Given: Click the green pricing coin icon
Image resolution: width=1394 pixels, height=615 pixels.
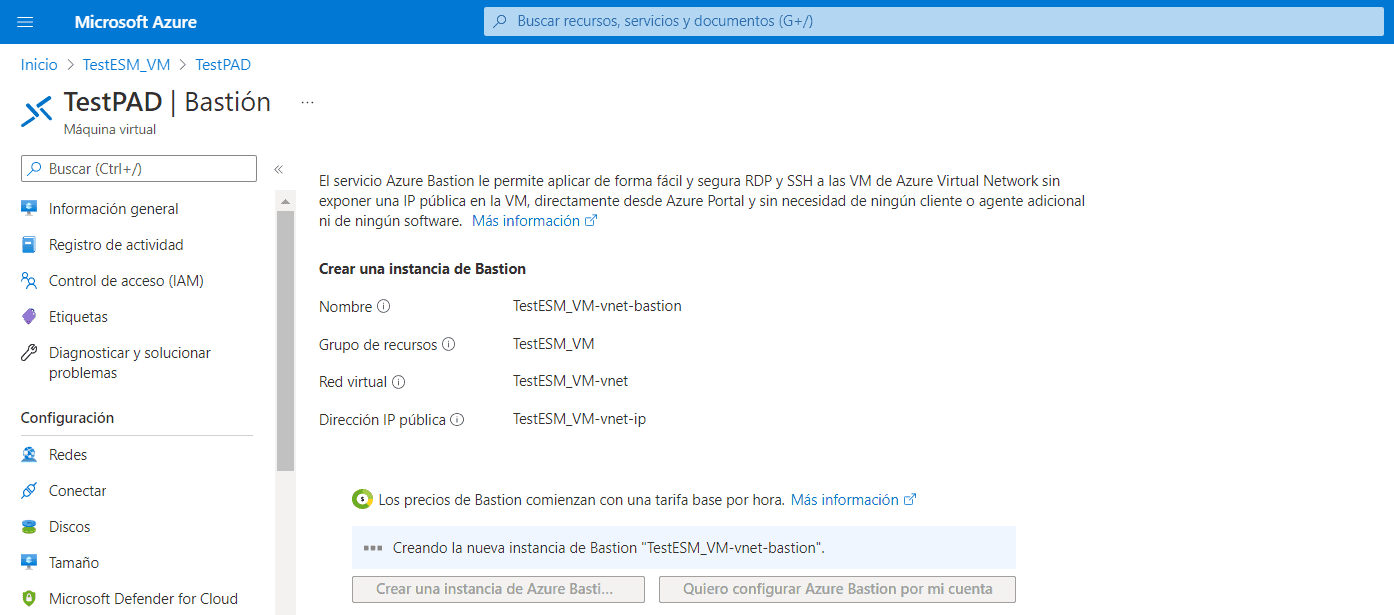Looking at the screenshot, I should pos(362,500).
